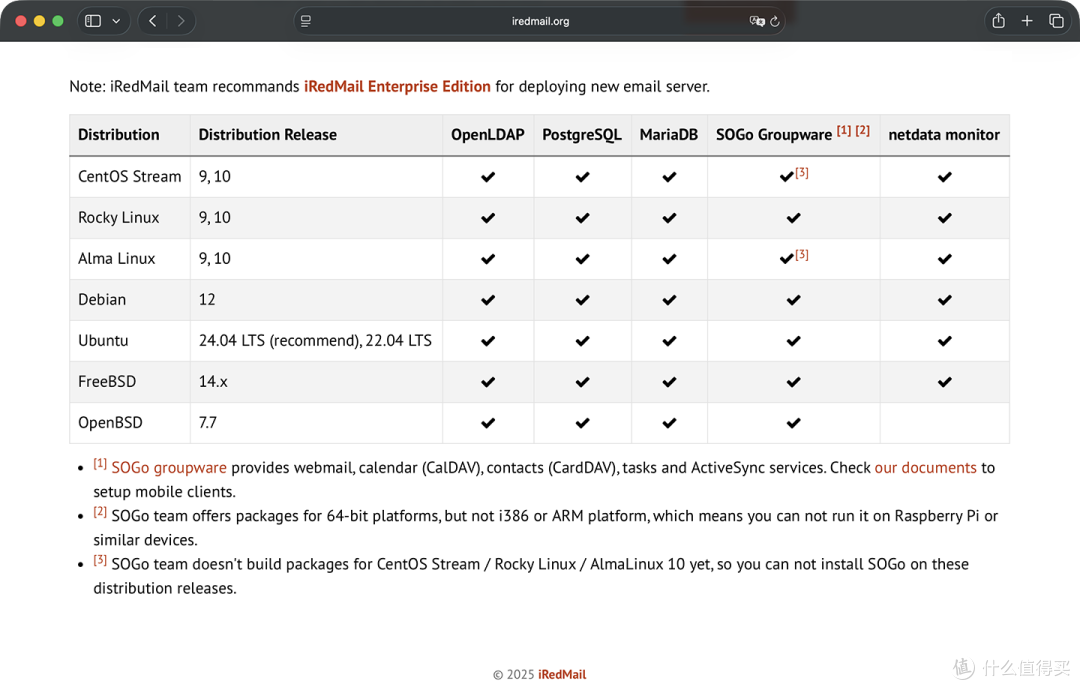
Task: Click the '© 2025' footer text
Action: (x=514, y=674)
